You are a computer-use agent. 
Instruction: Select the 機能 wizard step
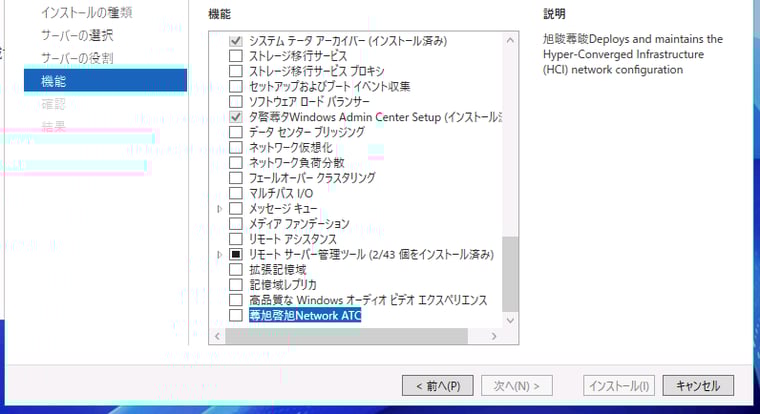(105, 80)
